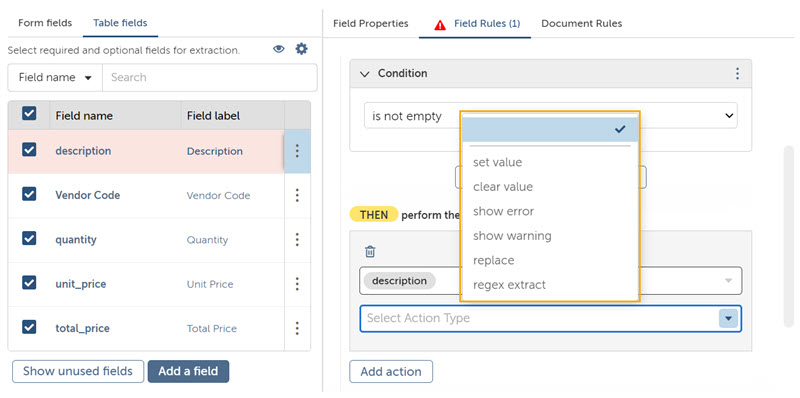Image resolution: width=800 pixels, height=398 pixels.
Task: Switch to the Form fields tab
Action: [x=45, y=23]
